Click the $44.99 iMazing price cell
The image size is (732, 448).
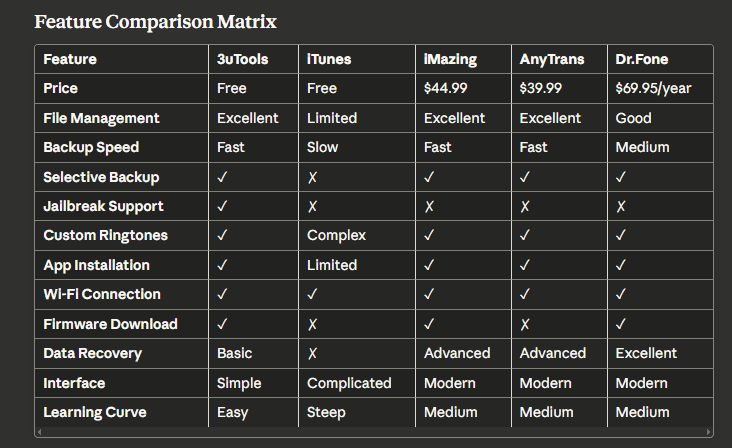coord(446,88)
